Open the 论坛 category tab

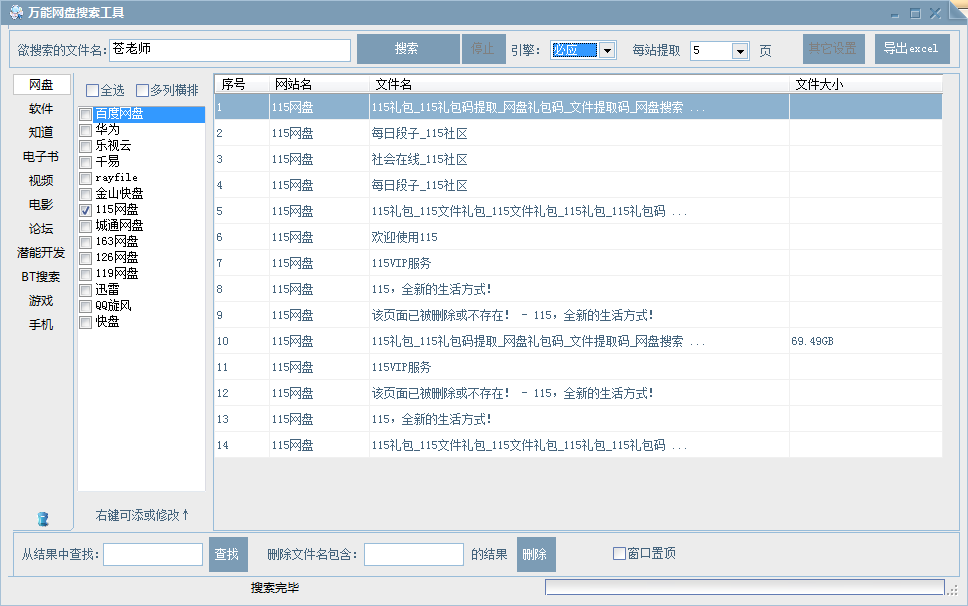point(41,229)
